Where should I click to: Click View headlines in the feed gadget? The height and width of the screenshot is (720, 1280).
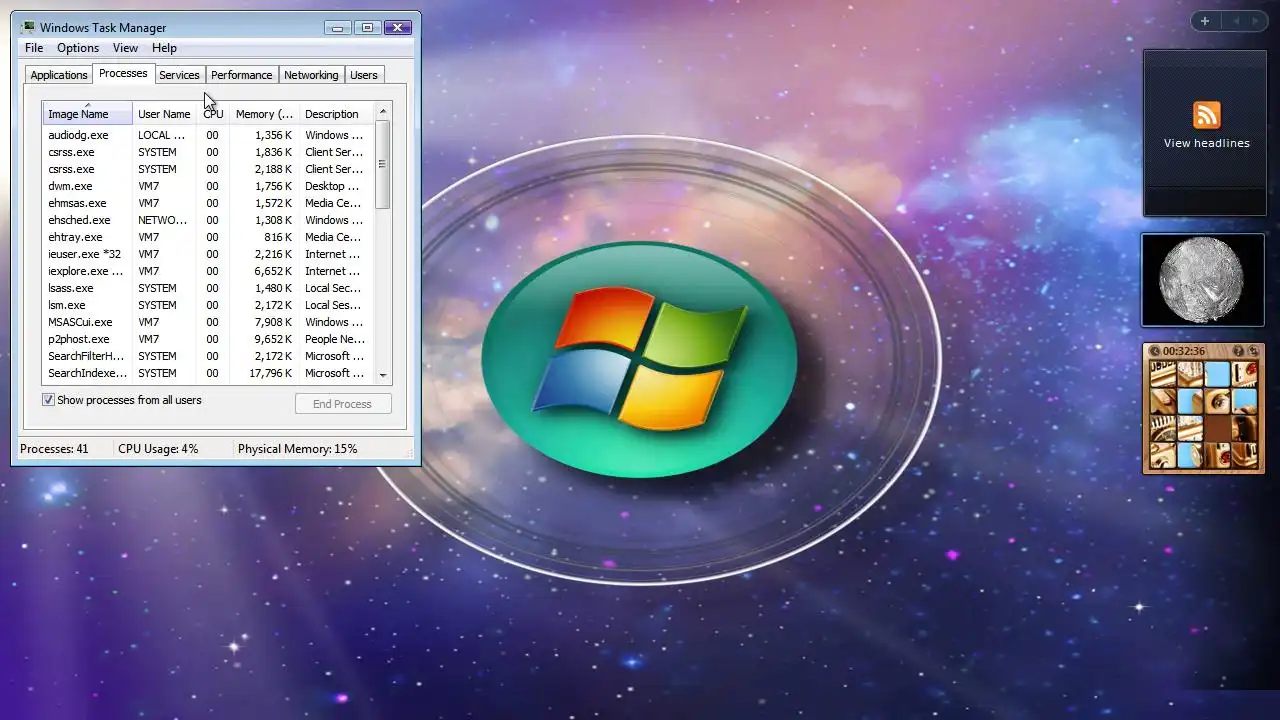[x=1207, y=143]
